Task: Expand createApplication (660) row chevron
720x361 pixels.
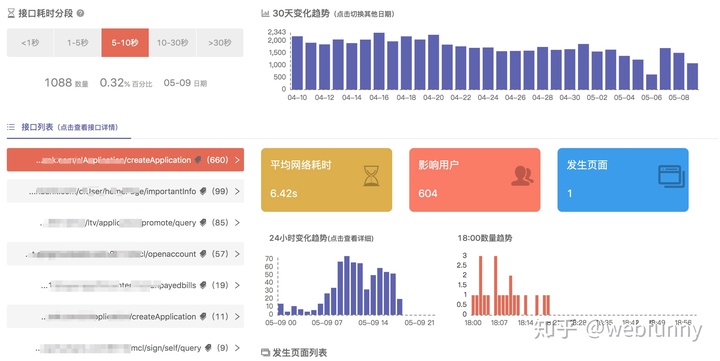Action: click(x=237, y=160)
